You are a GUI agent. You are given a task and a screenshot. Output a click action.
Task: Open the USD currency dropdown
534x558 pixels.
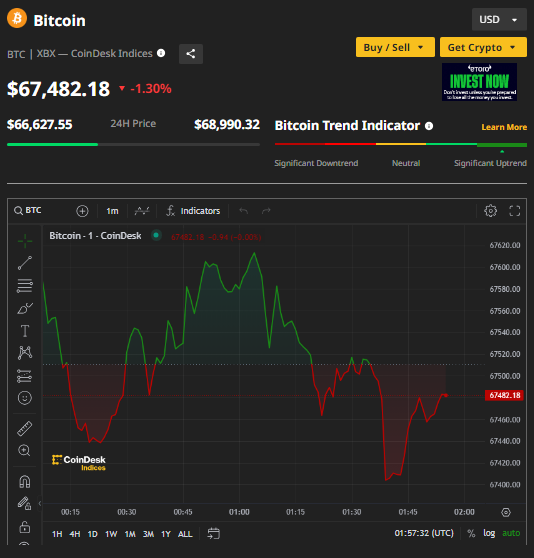tap(499, 20)
